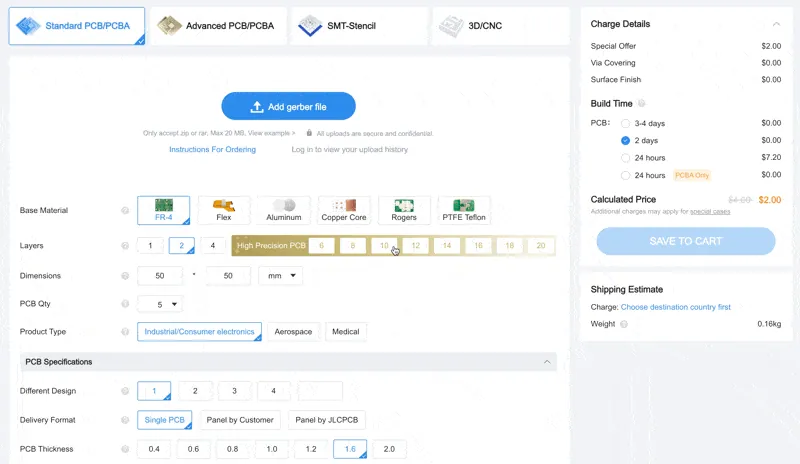Choose Panel by JLCPCB delivery format
800x464 pixels.
[x=327, y=420]
